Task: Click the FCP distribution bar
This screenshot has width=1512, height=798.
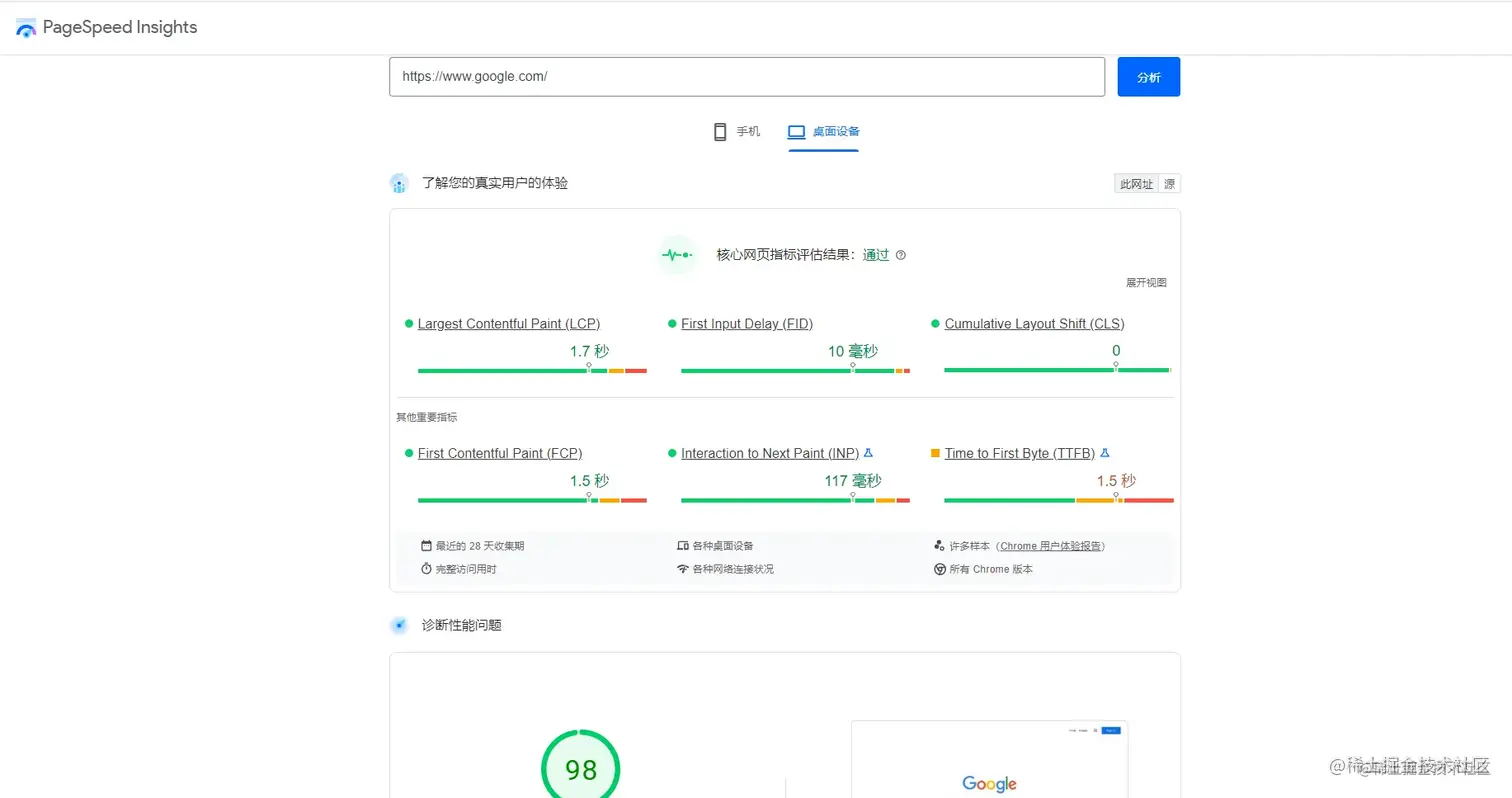Action: click(532, 500)
